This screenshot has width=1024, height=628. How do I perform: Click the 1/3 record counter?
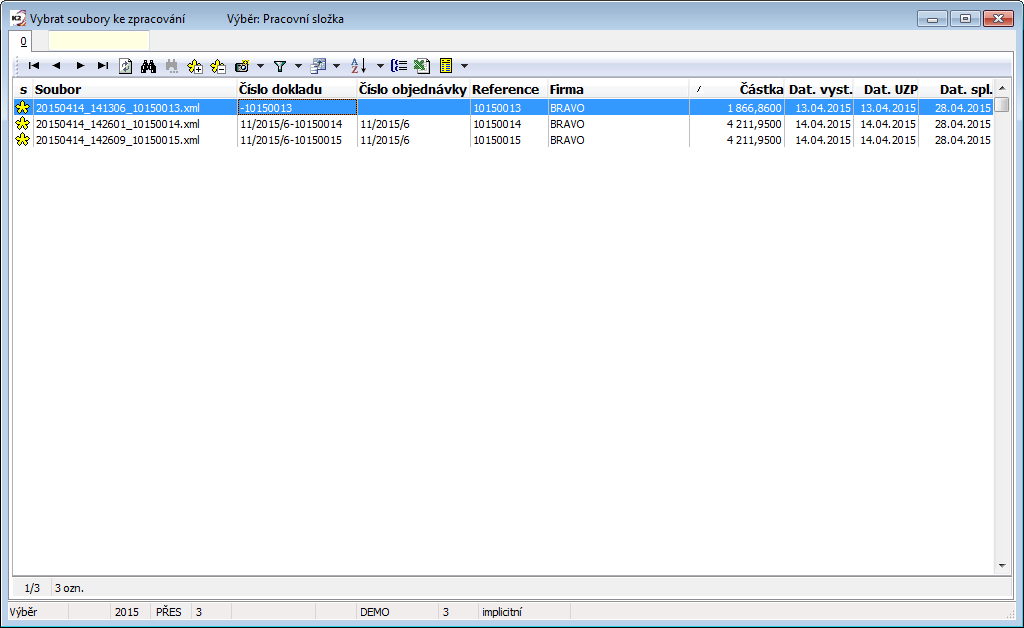click(x=32, y=588)
